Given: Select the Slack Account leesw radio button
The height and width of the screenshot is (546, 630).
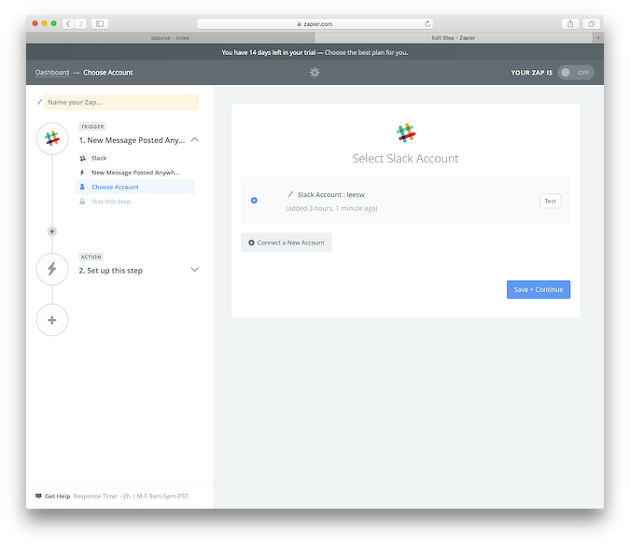Looking at the screenshot, I should [x=254, y=200].
